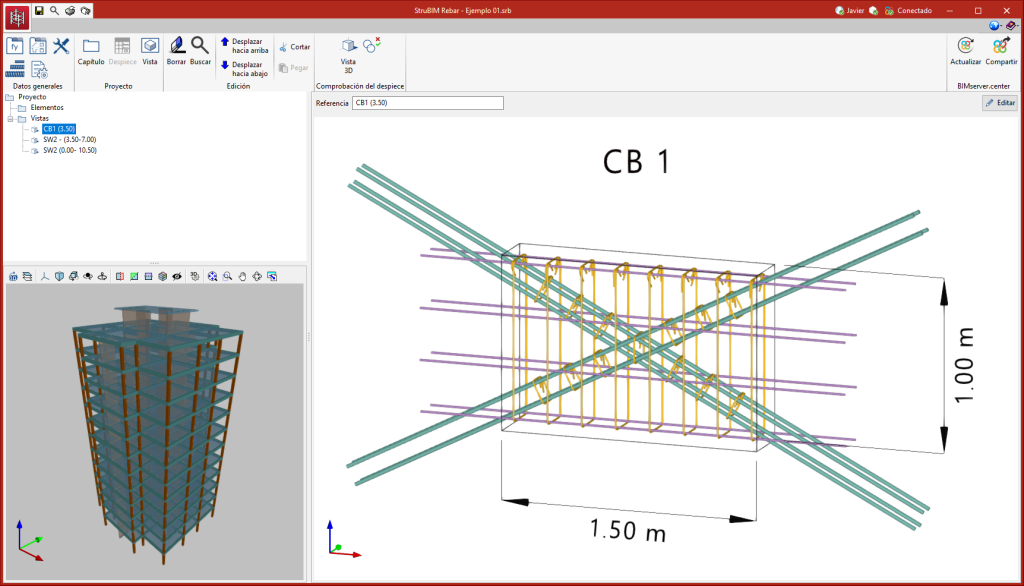Click the 3D building model thumbnail view
1024x586 pixels.
(155, 432)
